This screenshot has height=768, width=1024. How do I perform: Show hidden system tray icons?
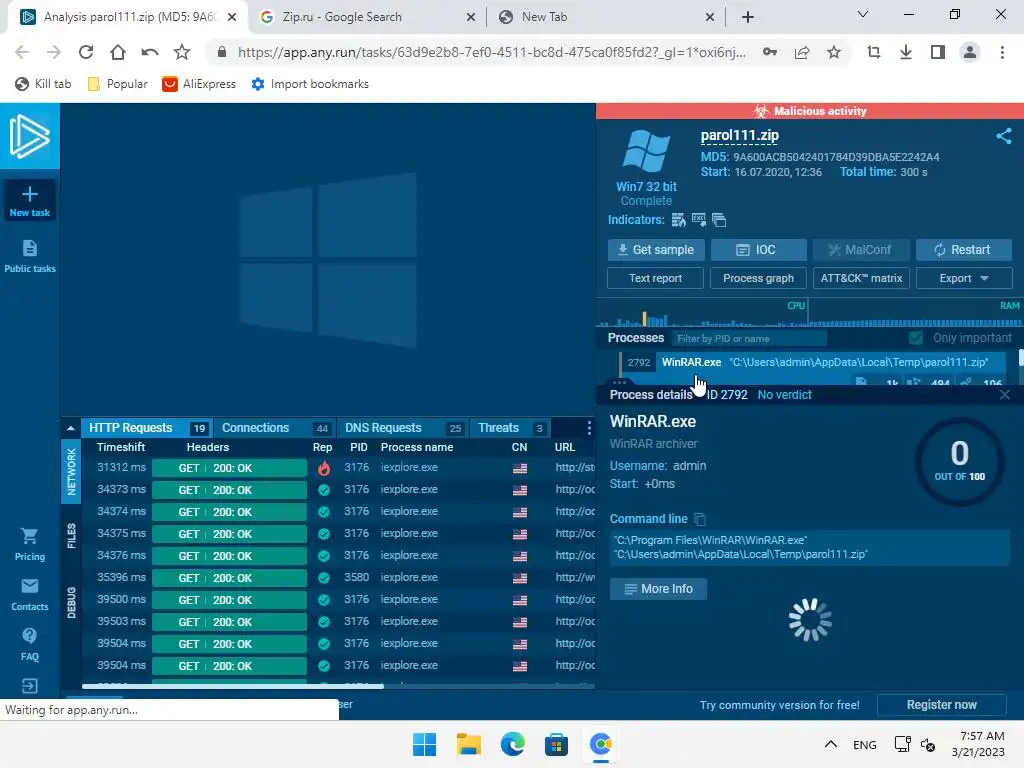click(831, 744)
